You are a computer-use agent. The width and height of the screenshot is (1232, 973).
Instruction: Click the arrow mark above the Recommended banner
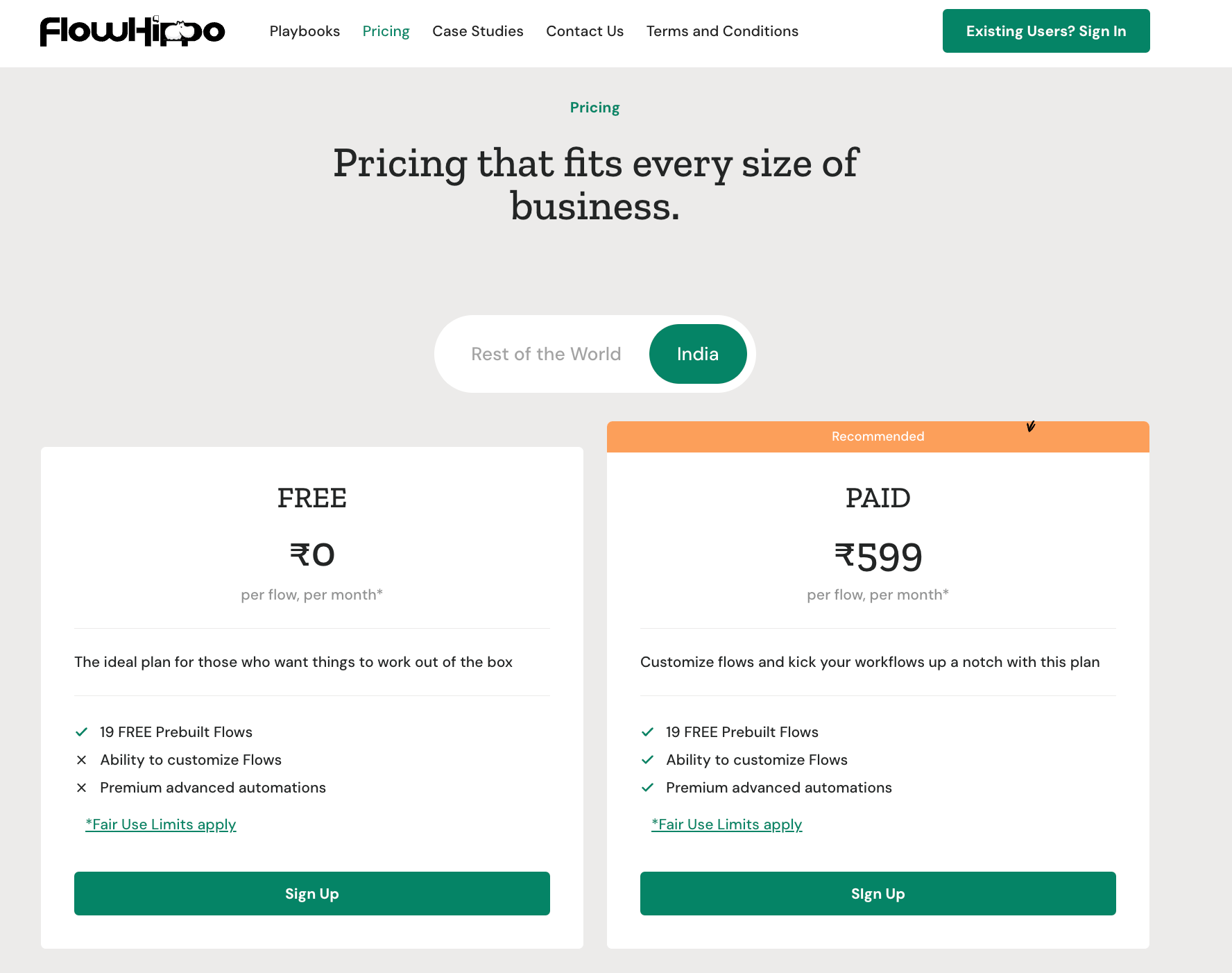1031,426
